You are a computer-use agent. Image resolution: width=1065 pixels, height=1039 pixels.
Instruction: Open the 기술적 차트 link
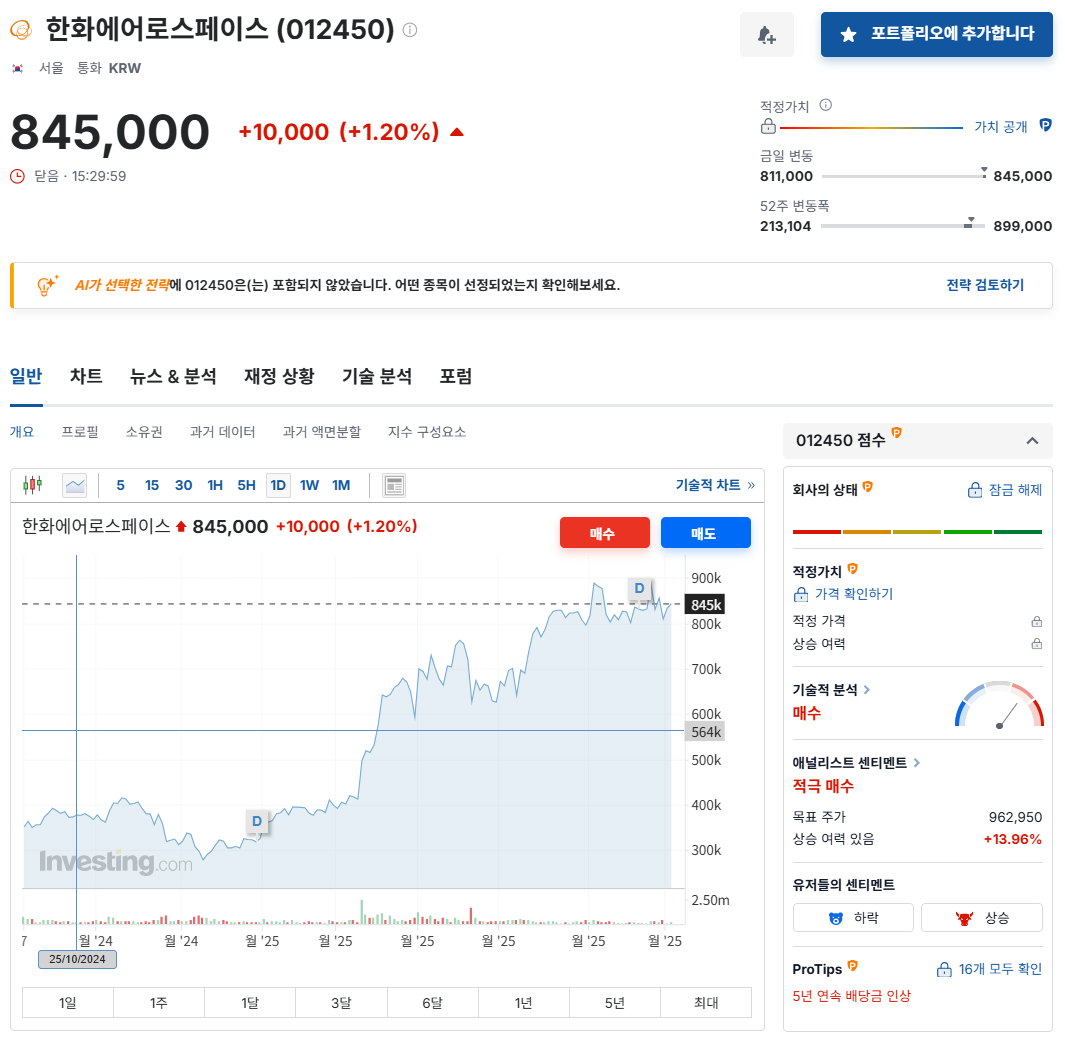[x=715, y=485]
